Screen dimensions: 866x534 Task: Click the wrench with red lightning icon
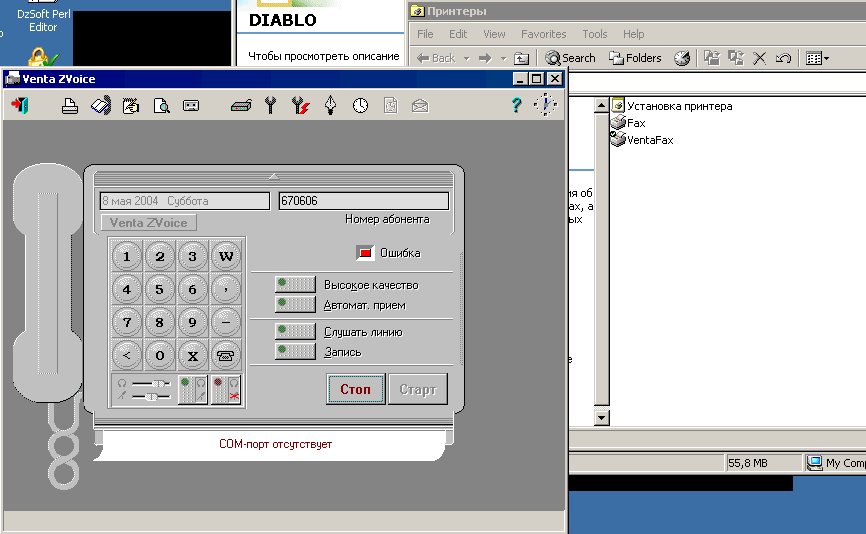300,105
